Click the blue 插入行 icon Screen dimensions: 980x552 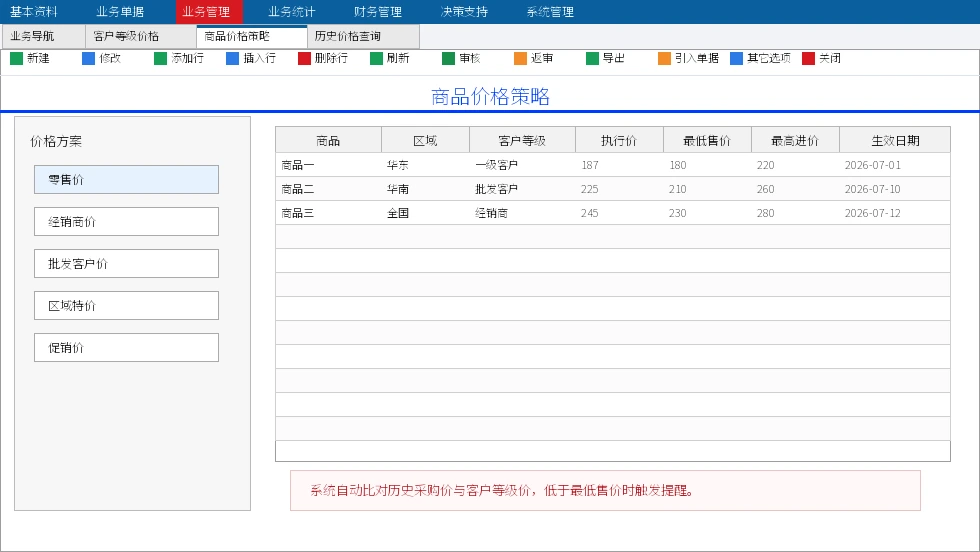click(x=232, y=58)
